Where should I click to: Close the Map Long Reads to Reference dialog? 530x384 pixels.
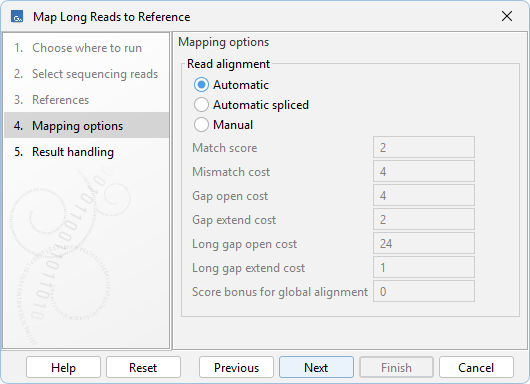click(x=507, y=16)
